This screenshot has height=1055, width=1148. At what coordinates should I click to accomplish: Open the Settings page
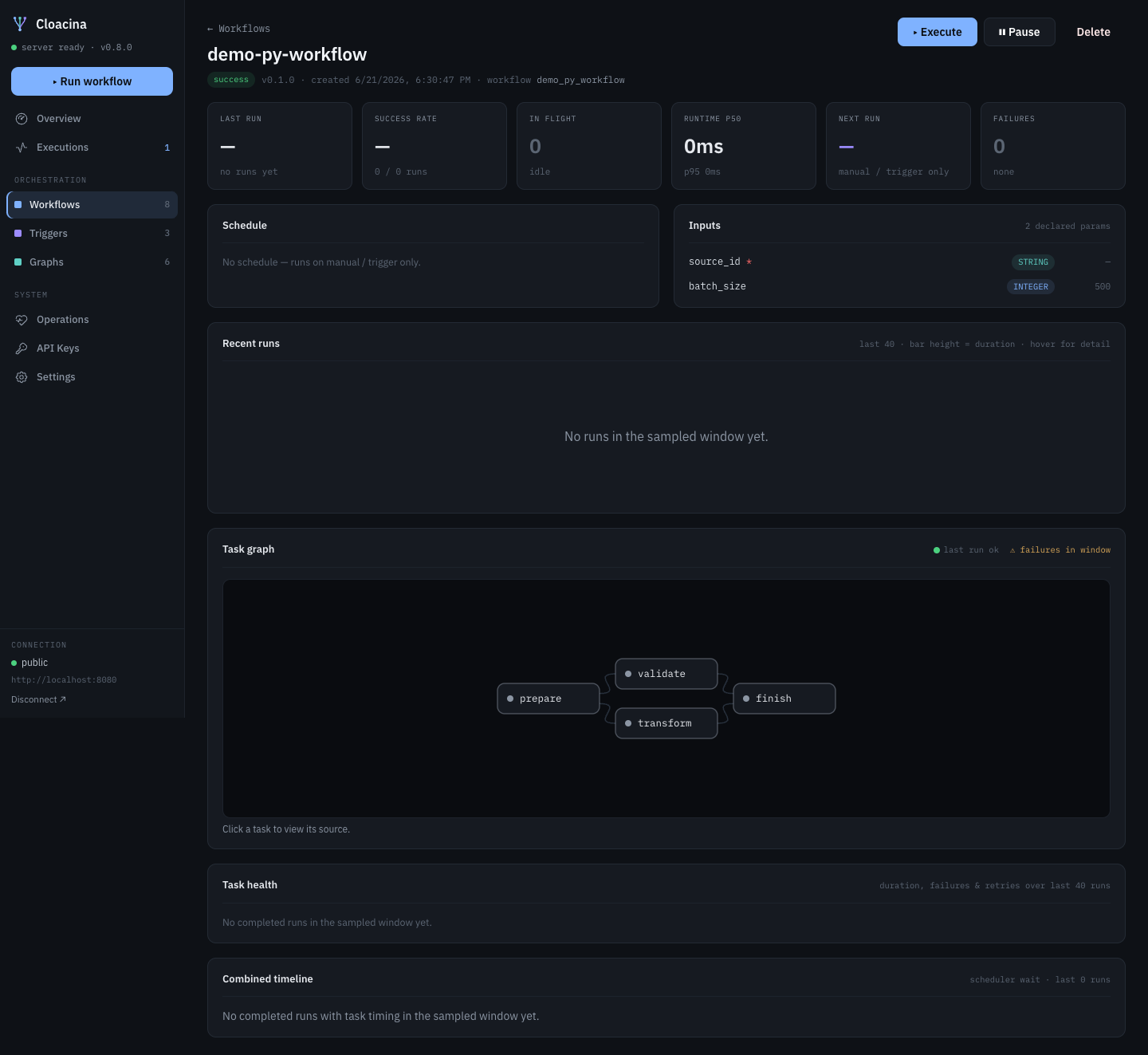(92, 377)
